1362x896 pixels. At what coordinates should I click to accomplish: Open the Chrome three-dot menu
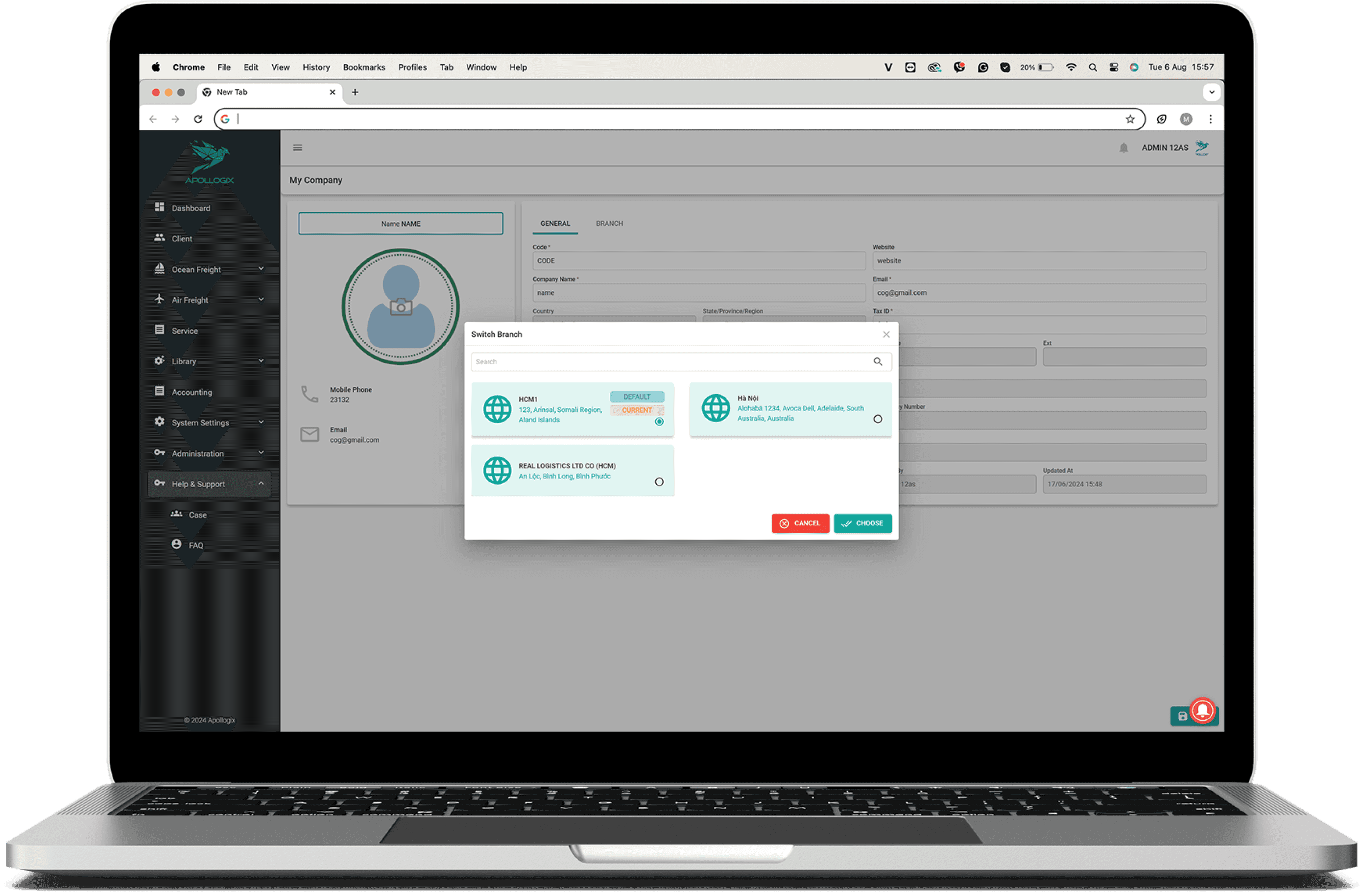[1210, 119]
